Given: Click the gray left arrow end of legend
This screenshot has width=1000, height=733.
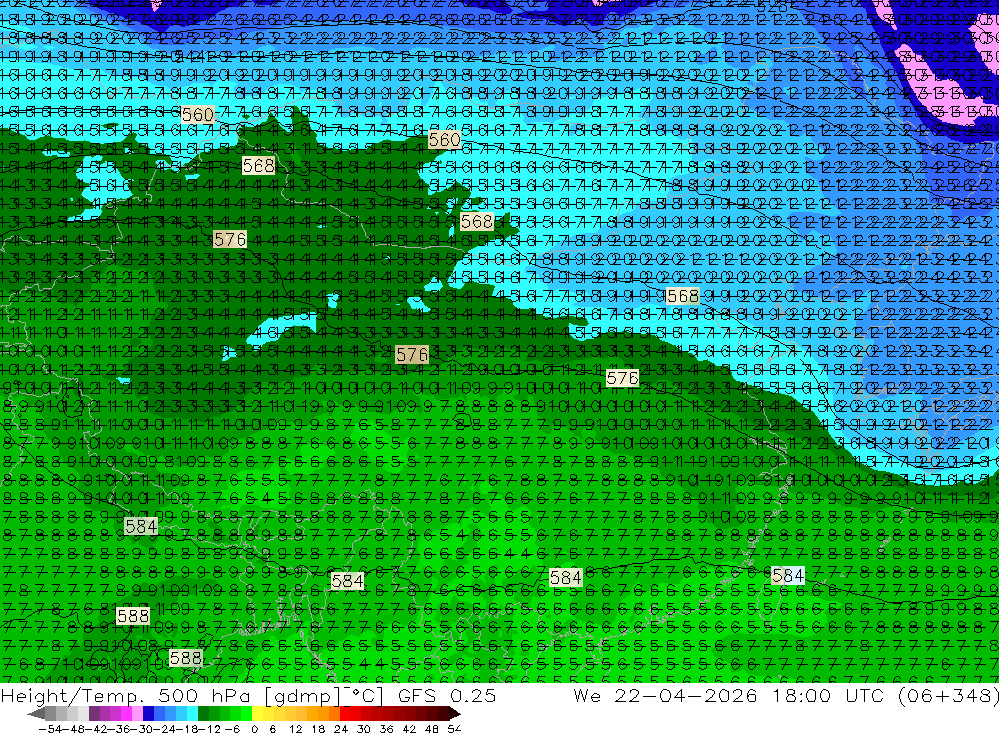Looking at the screenshot, I should pos(36,714).
